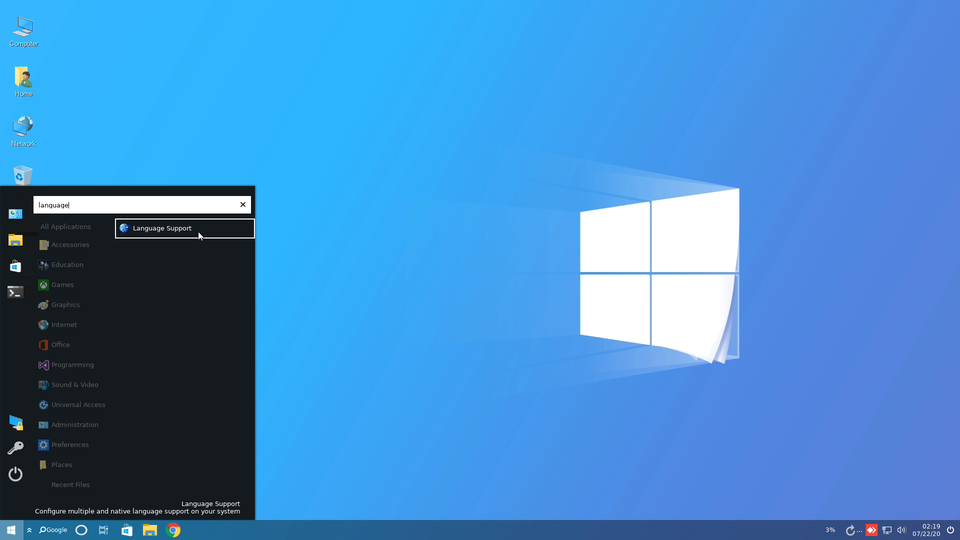Open the Recycle Bin desktop icon
This screenshot has width=960, height=540.
[23, 175]
